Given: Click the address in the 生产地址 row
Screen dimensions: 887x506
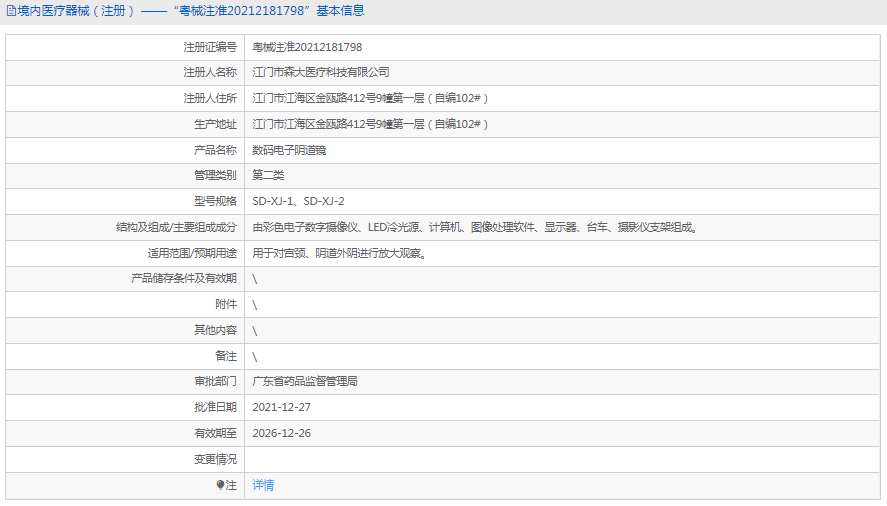Looking at the screenshot, I should pyautogui.click(x=369, y=124).
